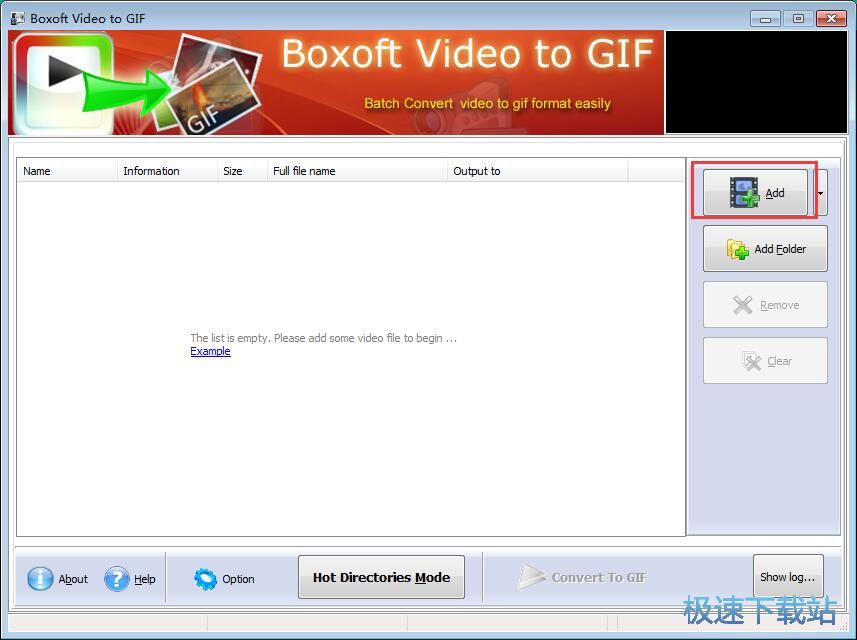Click the Remove button

(765, 305)
